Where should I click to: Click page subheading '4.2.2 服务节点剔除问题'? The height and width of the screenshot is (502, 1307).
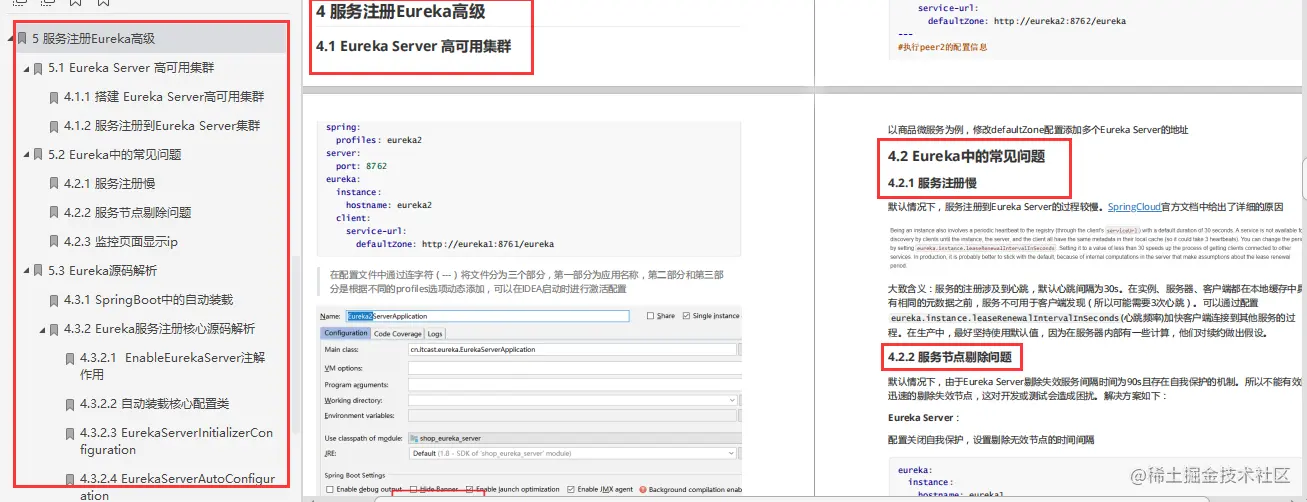pos(950,357)
